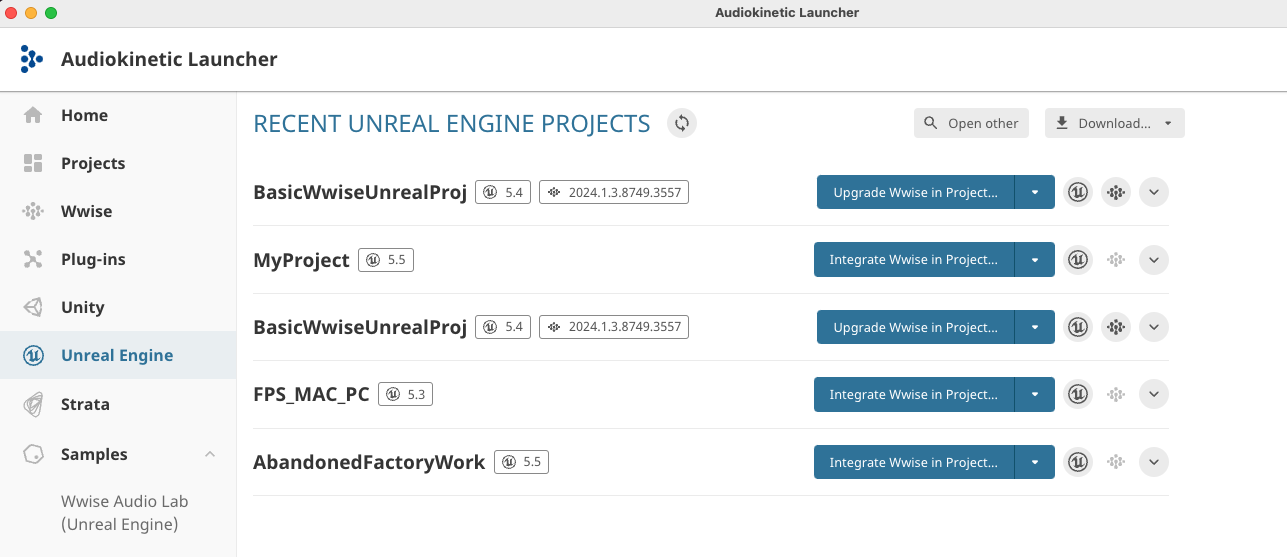Click the Open other button
This screenshot has height=557, width=1287.
[x=971, y=123]
